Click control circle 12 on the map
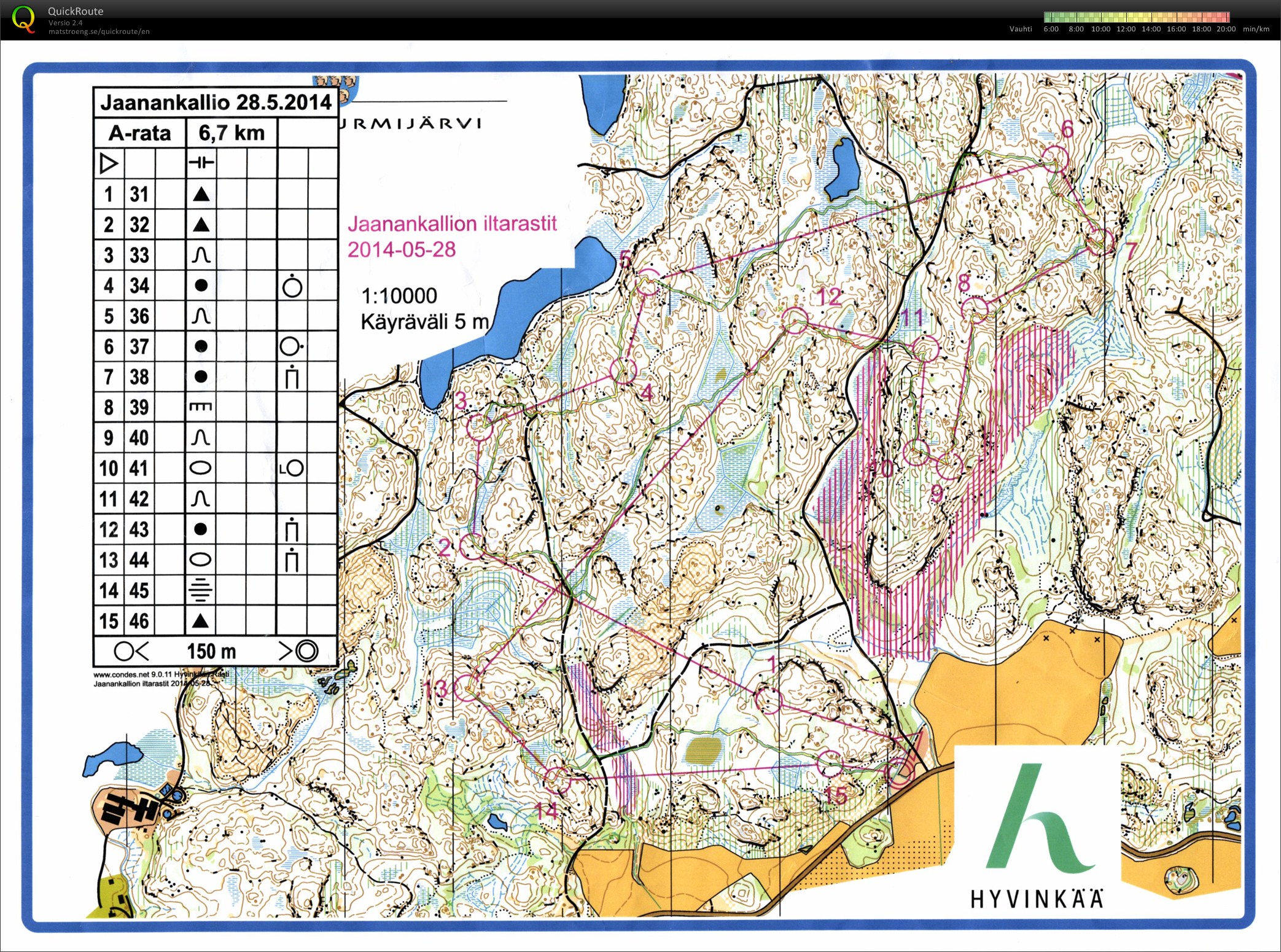 (x=795, y=321)
